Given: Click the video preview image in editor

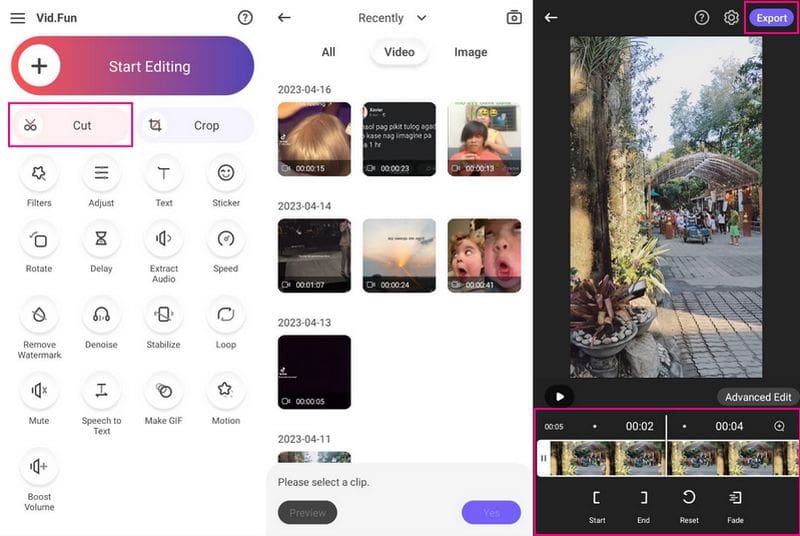Looking at the screenshot, I should (x=666, y=207).
